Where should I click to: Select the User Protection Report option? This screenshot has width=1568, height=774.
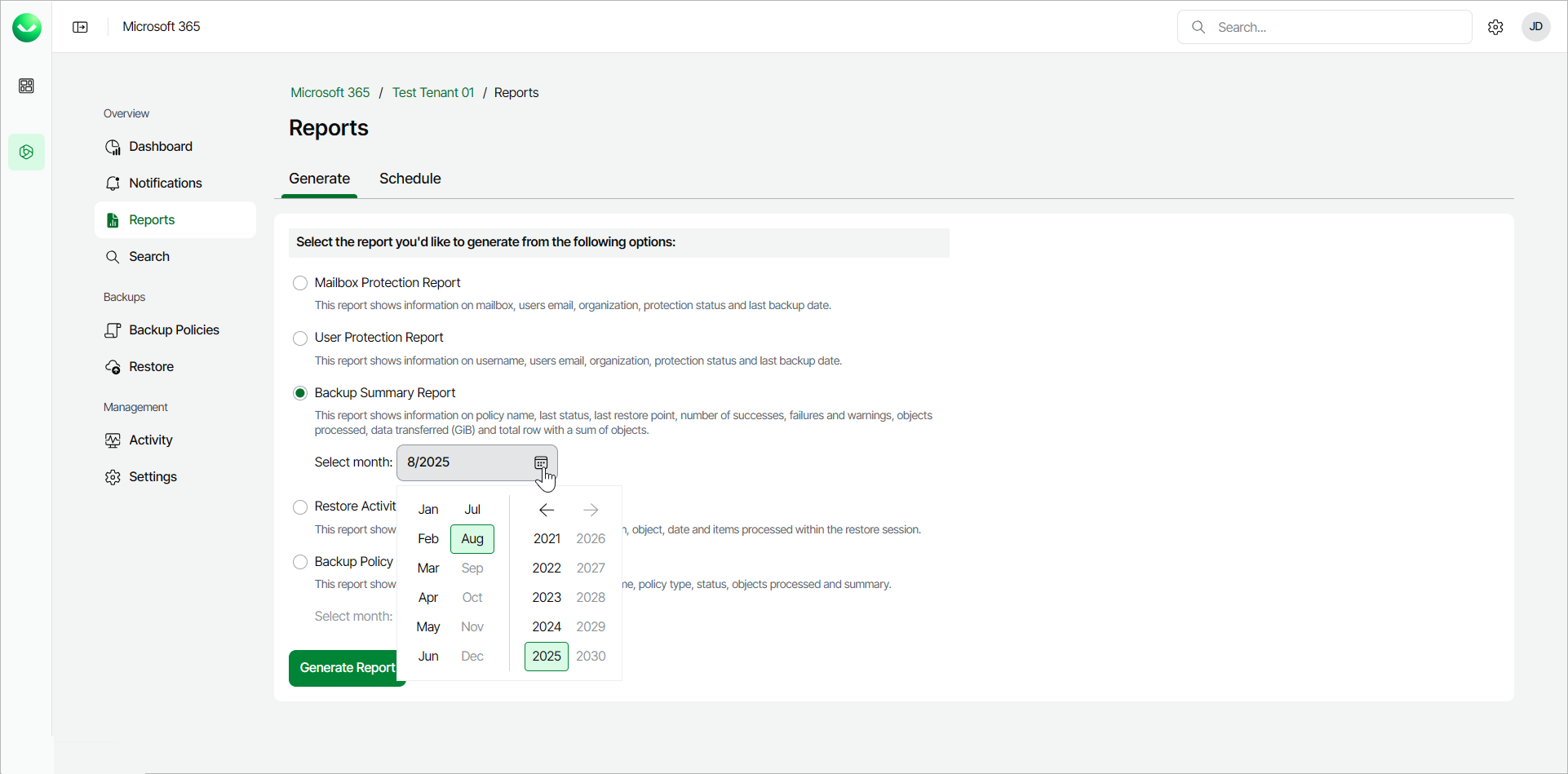coord(300,338)
